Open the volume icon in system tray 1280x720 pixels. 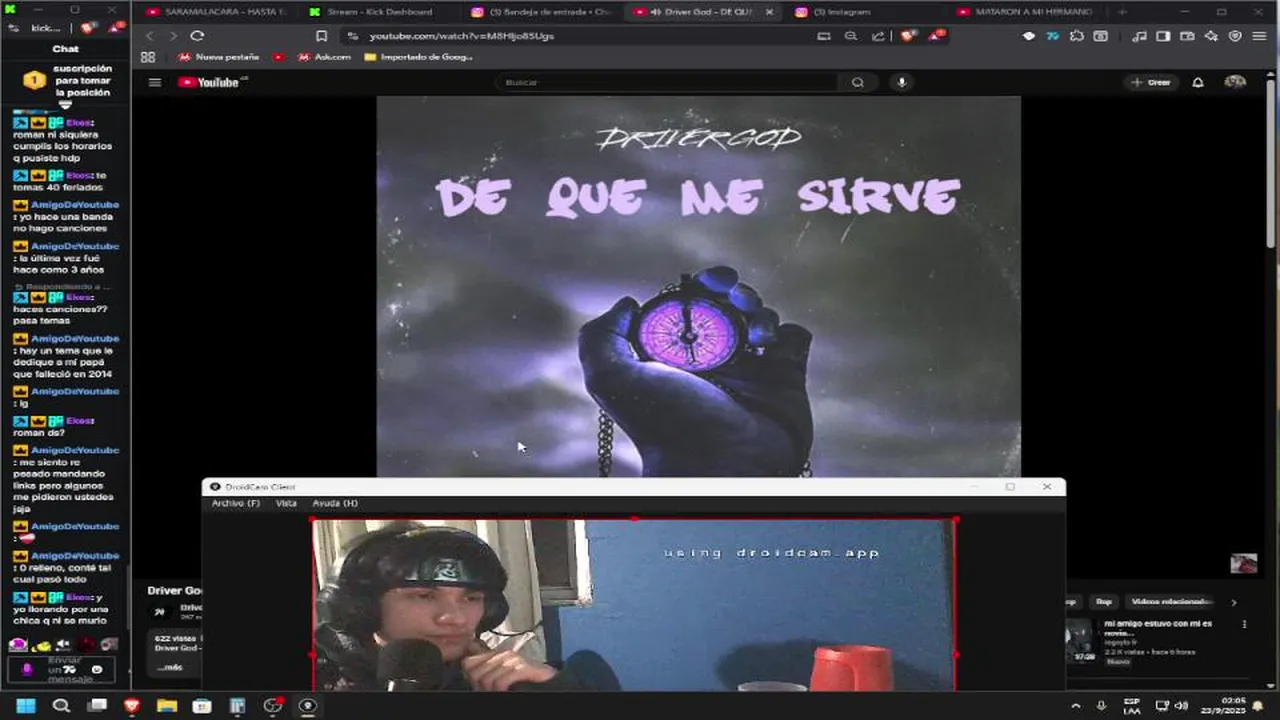[x=1181, y=706]
